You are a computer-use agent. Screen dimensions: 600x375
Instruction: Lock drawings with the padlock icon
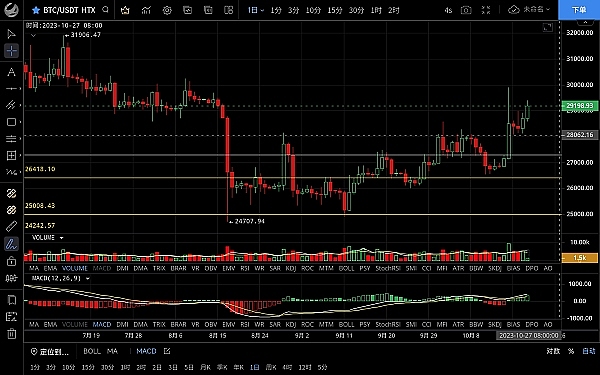coord(11,261)
